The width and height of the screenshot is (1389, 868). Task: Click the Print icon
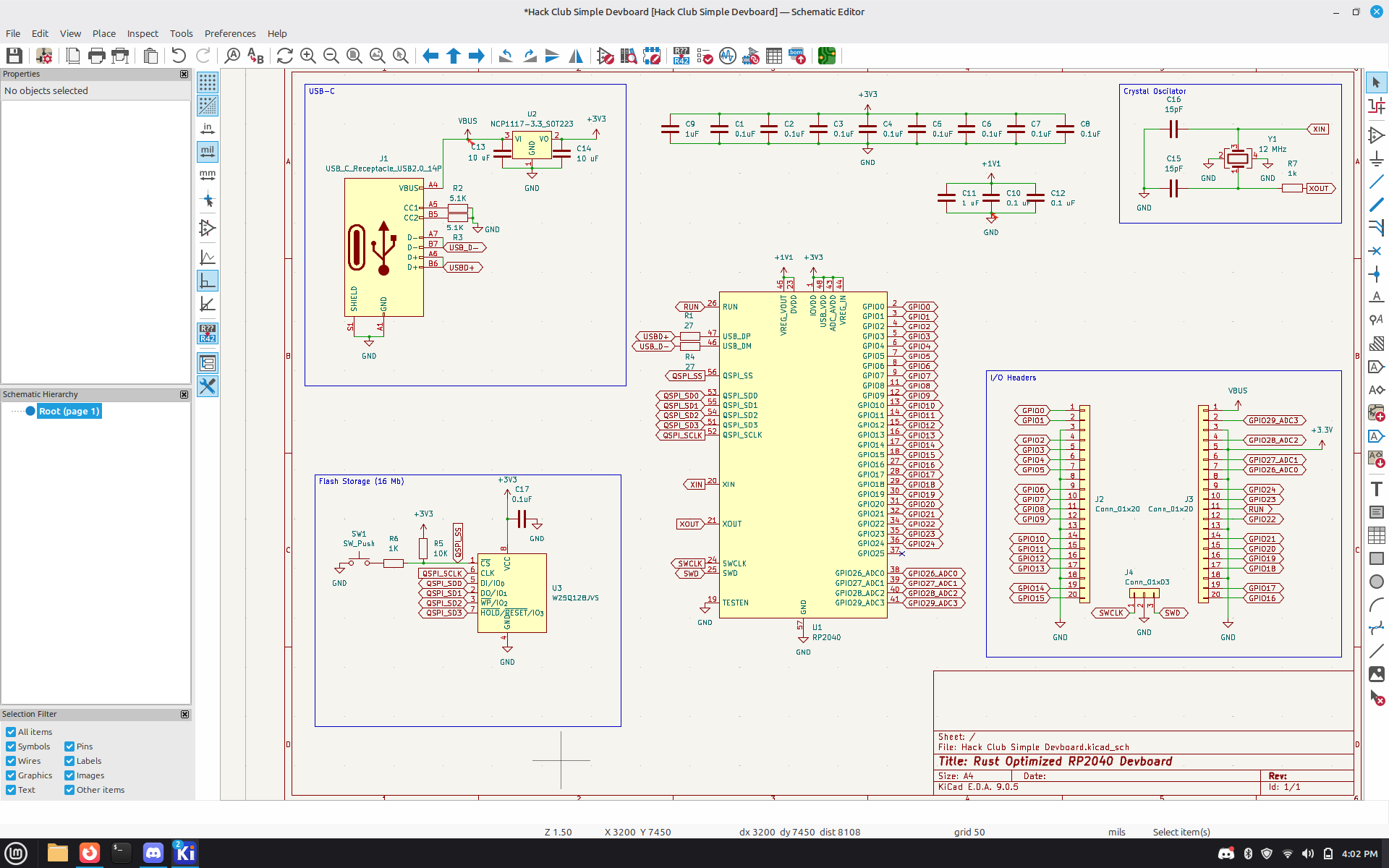pos(96,56)
